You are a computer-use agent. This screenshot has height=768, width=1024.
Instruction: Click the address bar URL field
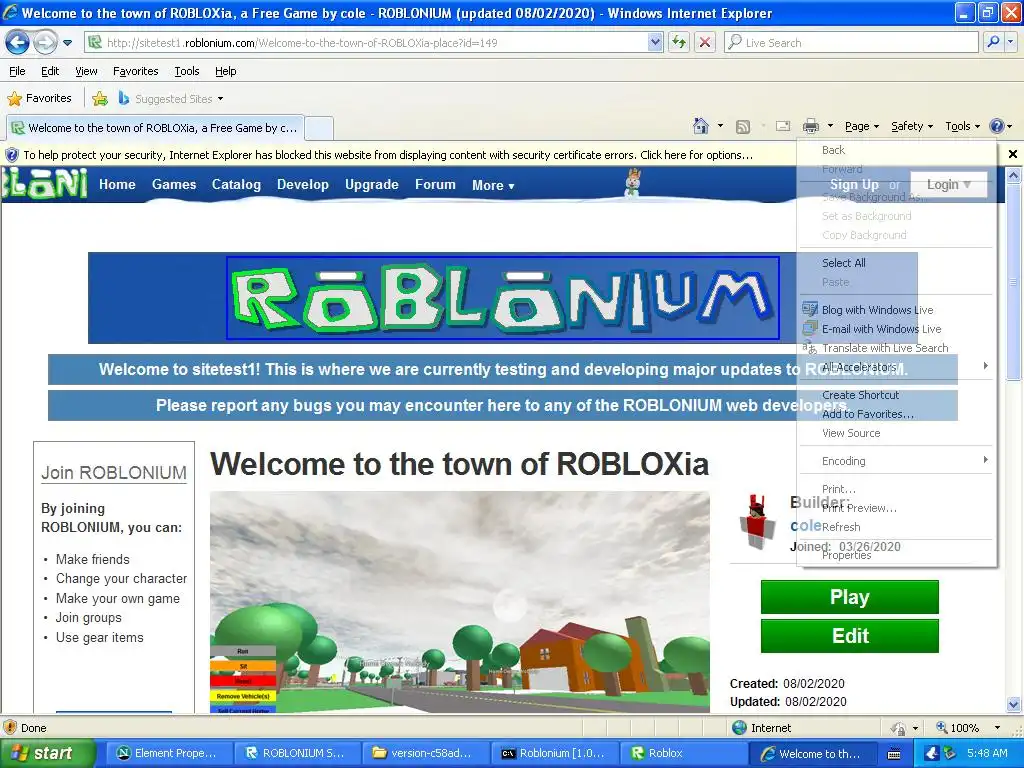(x=367, y=43)
